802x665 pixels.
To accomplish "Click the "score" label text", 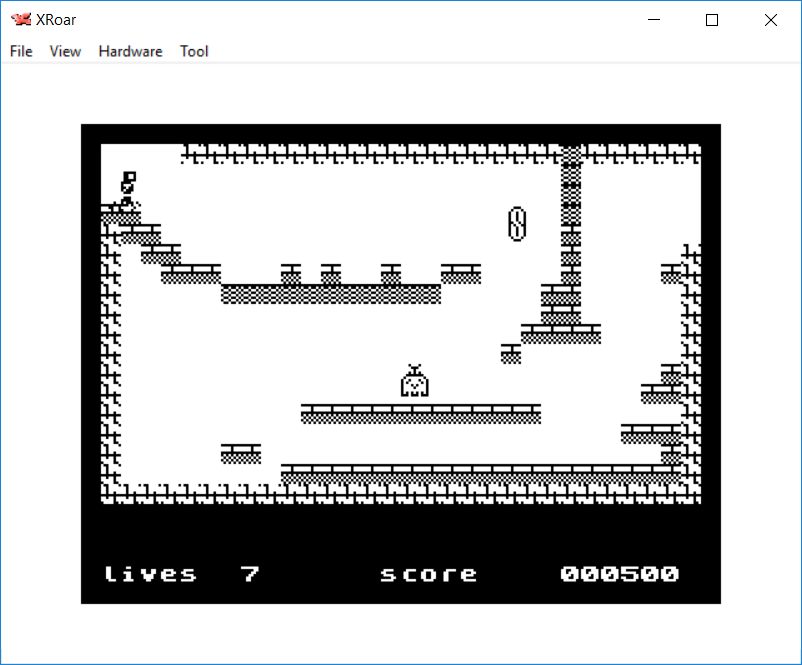I will 429,574.
